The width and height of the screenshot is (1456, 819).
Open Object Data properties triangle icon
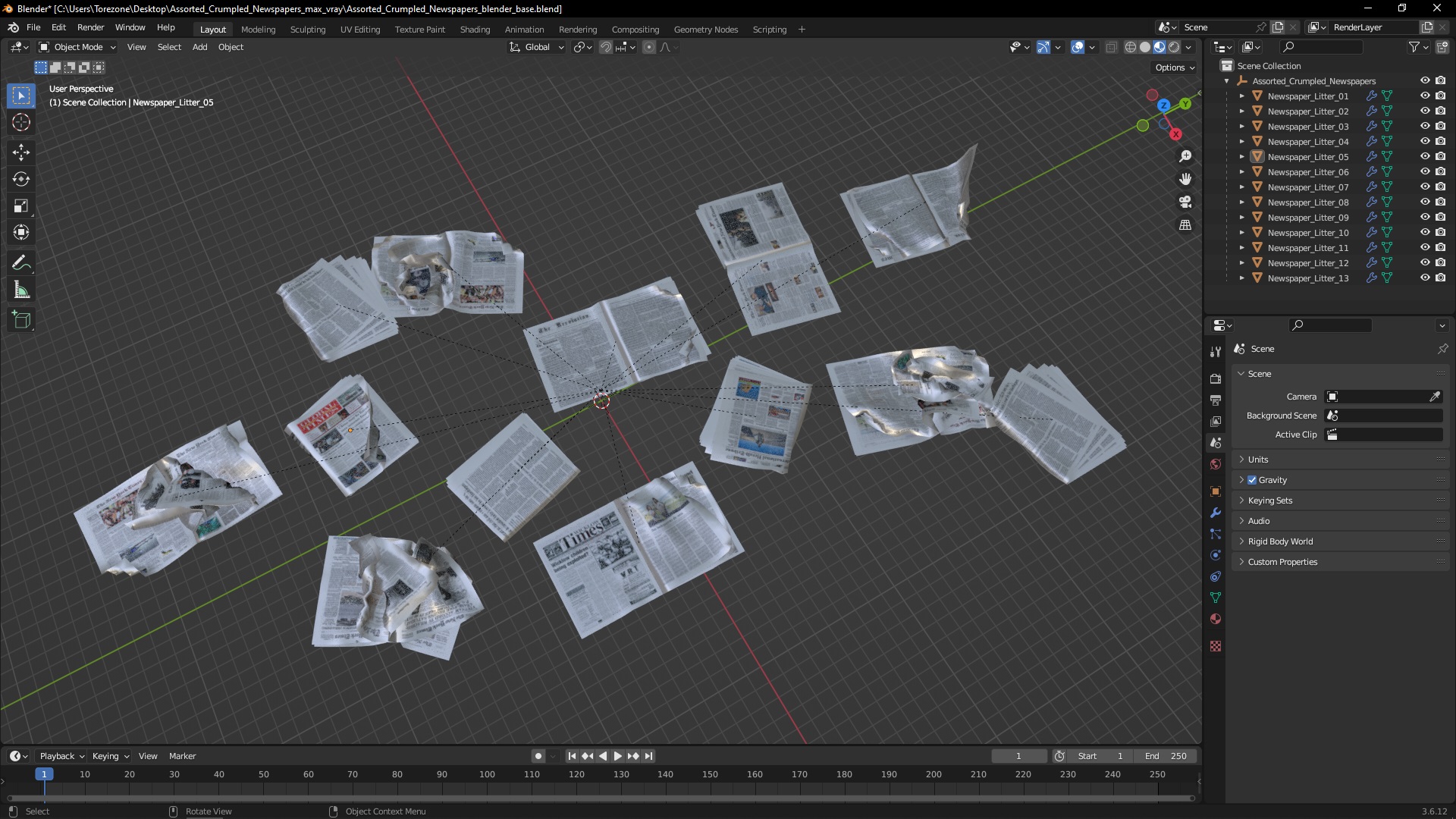point(1216,598)
